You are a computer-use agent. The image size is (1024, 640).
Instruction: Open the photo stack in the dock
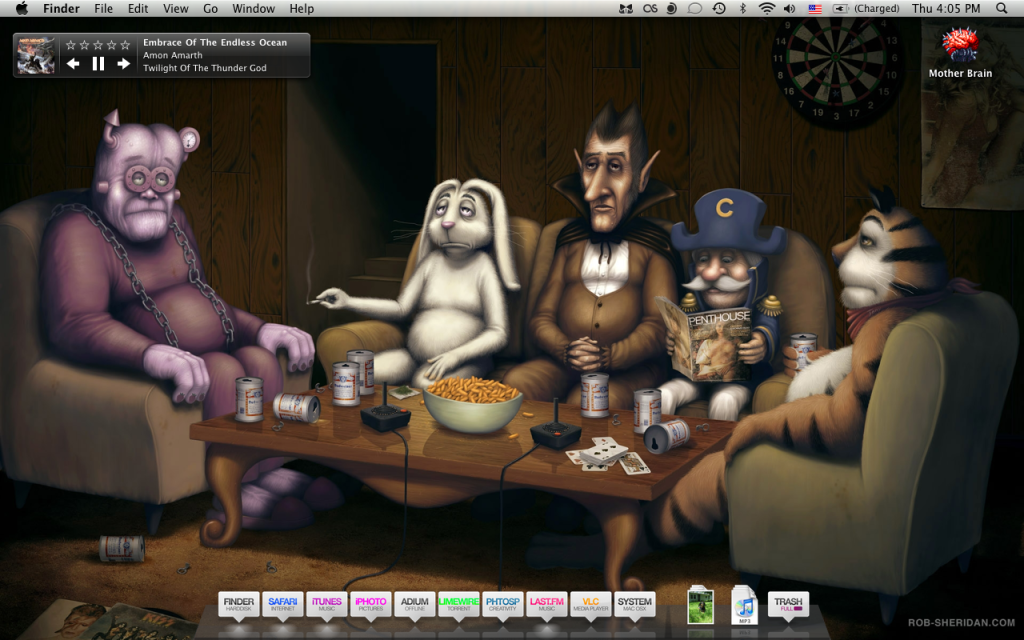tap(701, 605)
